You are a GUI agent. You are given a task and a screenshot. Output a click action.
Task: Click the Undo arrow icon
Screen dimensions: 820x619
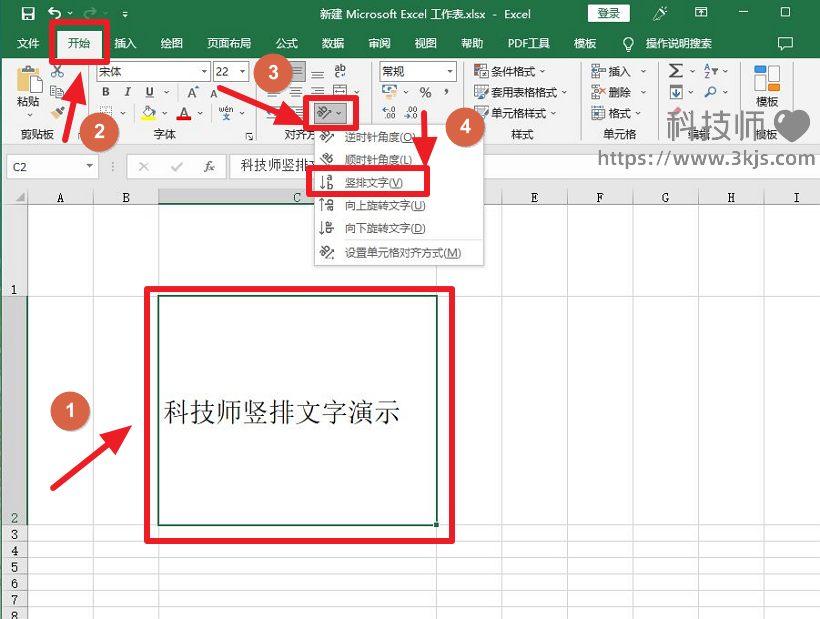click(55, 13)
